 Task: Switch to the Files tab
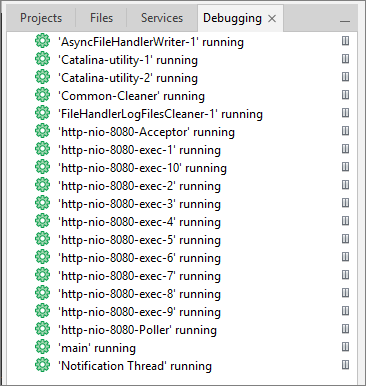tap(101, 18)
